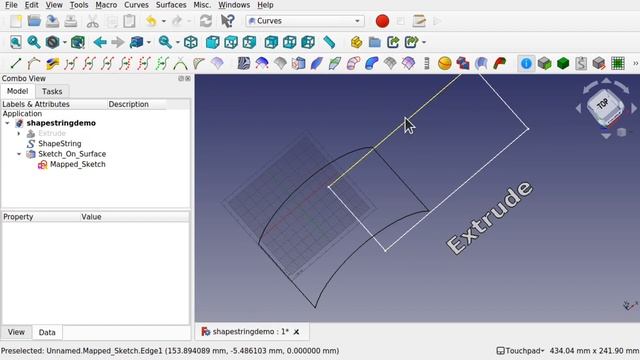Switch to the Data property tab

point(47,332)
